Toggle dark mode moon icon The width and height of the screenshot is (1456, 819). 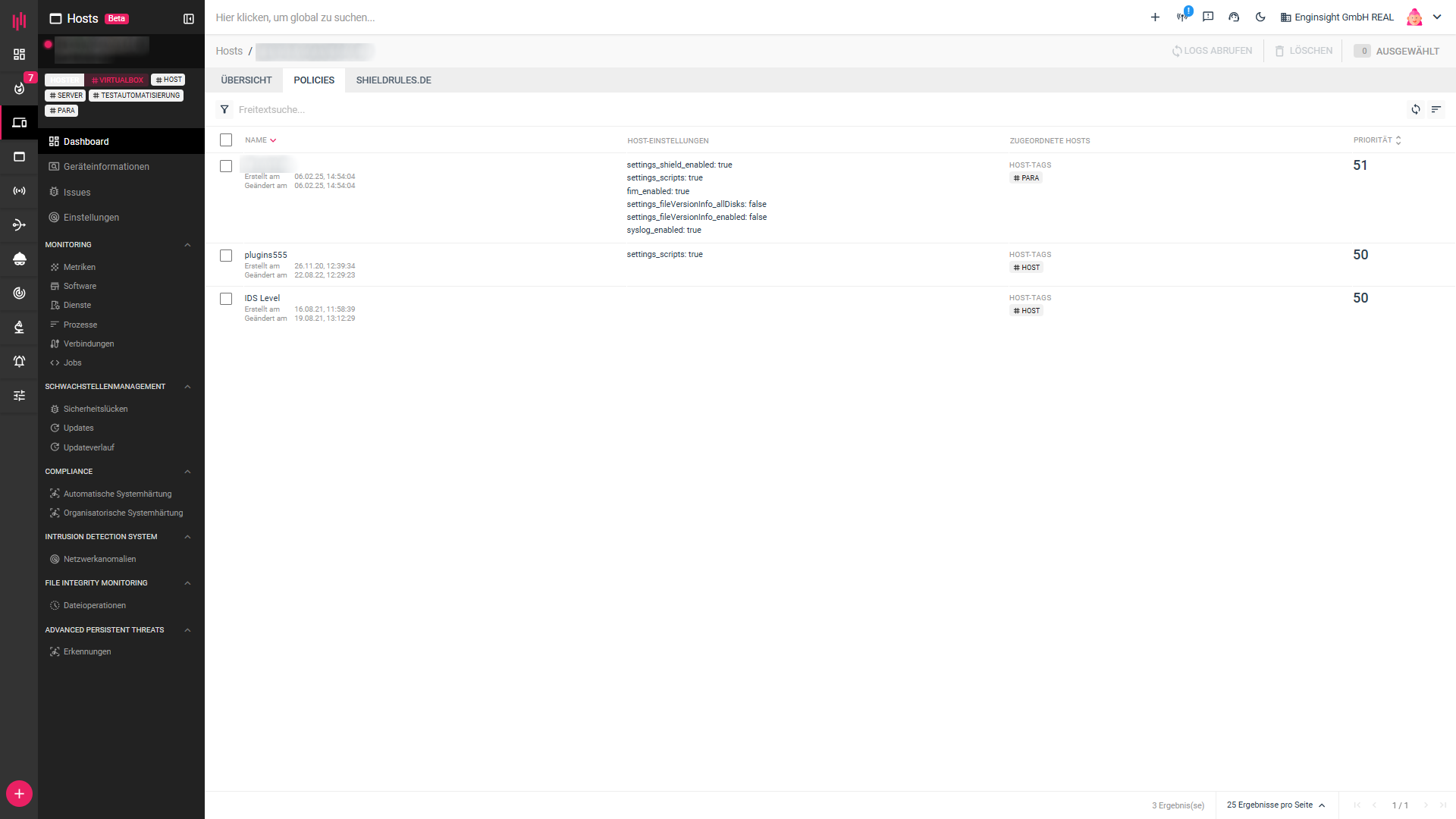[1260, 17]
